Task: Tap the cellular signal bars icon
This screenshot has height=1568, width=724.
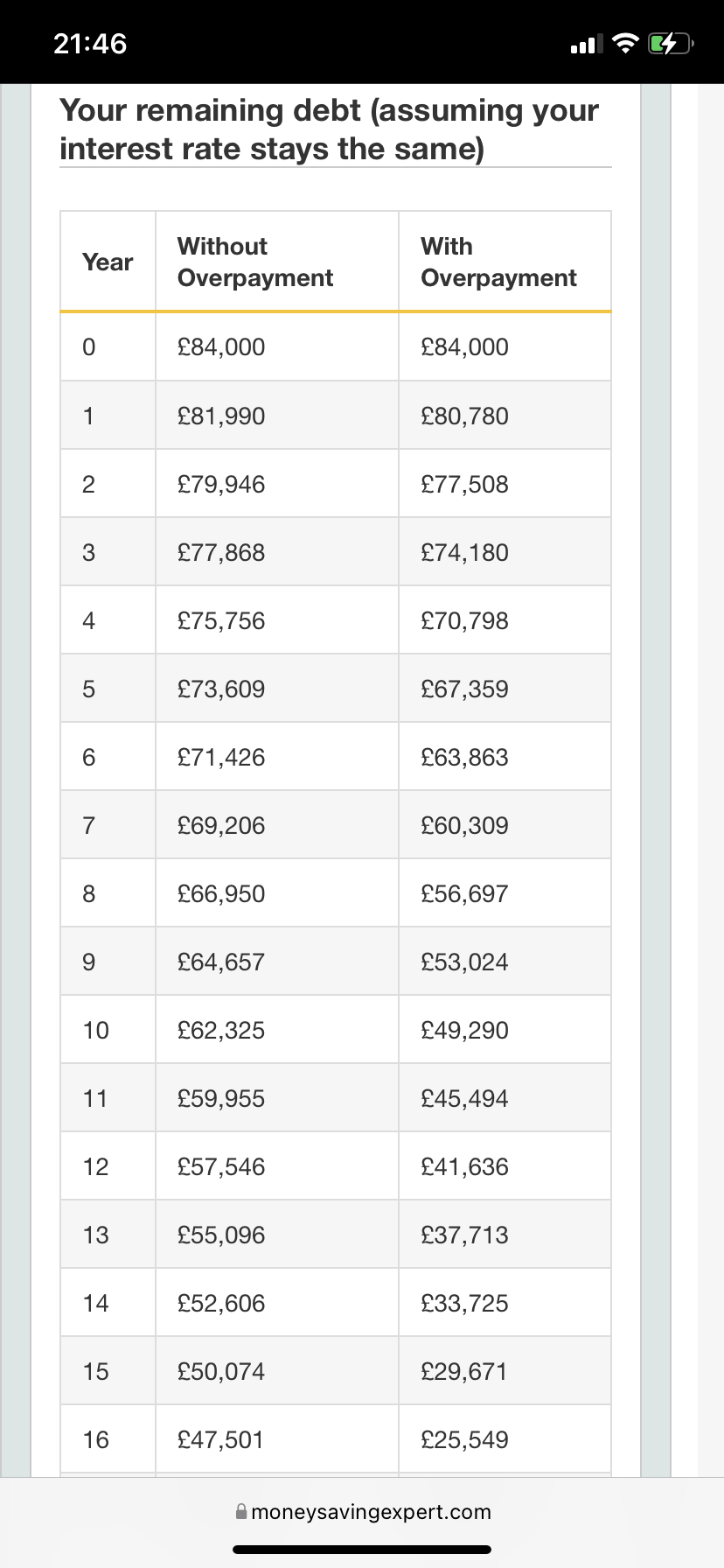Action: point(586,43)
